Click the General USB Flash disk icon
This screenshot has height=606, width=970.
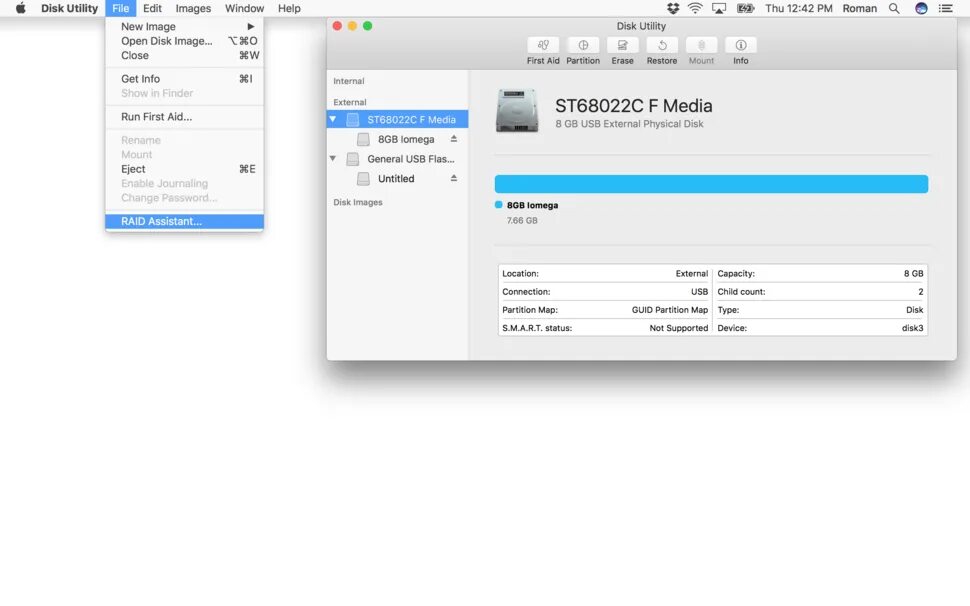tap(353, 159)
